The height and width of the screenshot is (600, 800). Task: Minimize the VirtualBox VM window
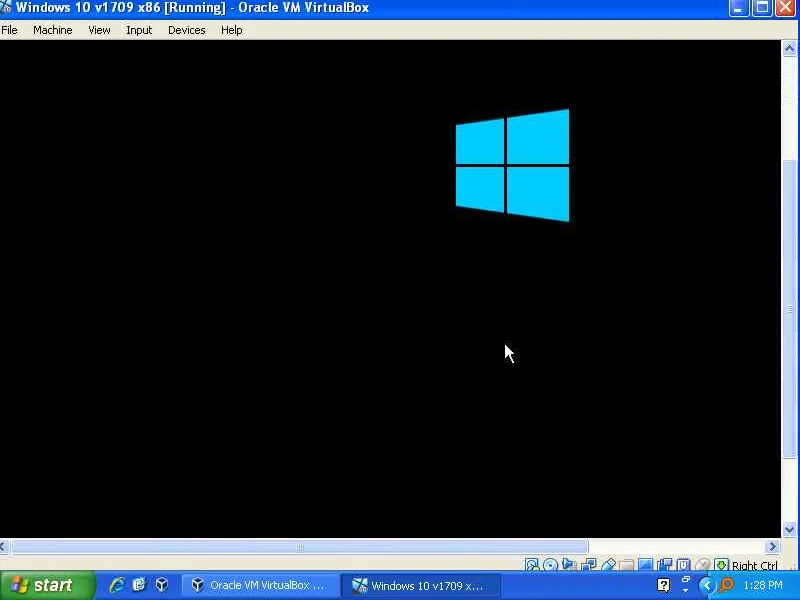(x=738, y=8)
